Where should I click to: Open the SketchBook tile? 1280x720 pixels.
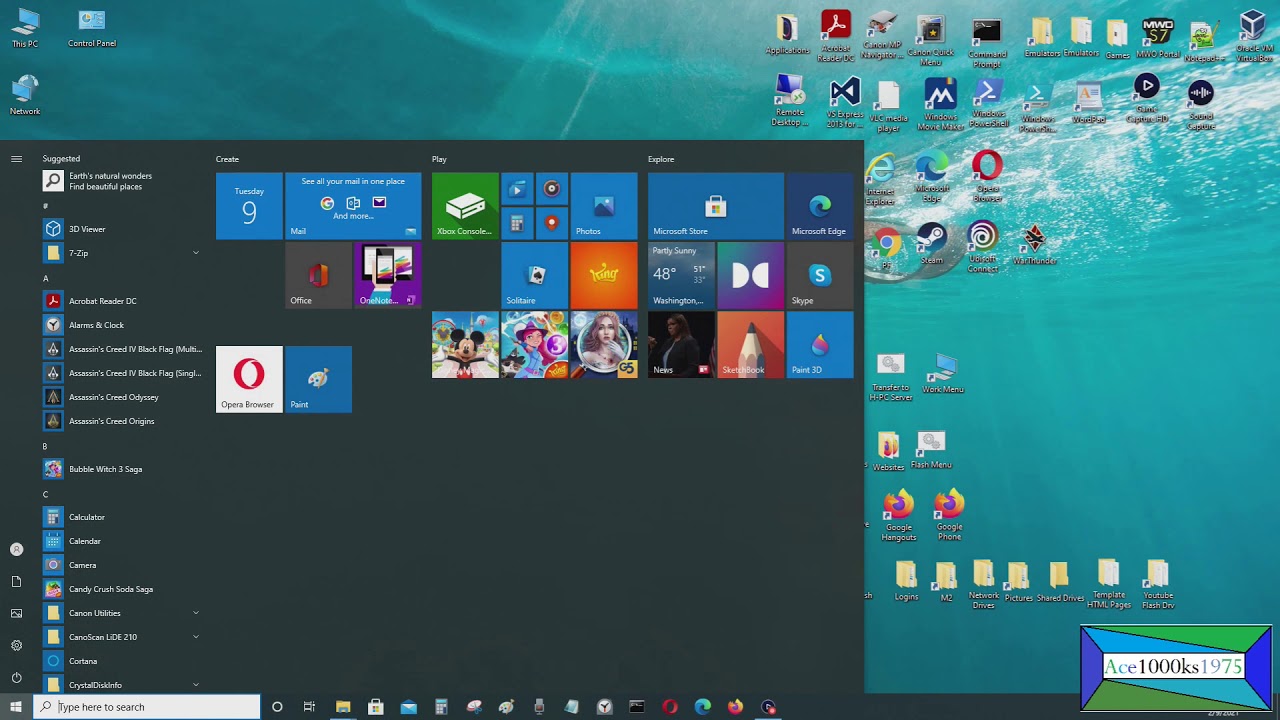(x=750, y=345)
